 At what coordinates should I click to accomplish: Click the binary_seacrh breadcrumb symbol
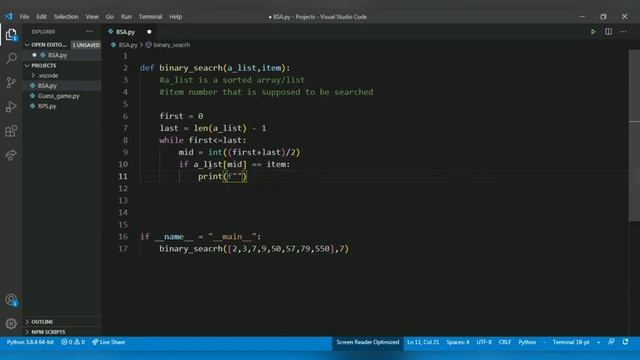click(x=168, y=45)
